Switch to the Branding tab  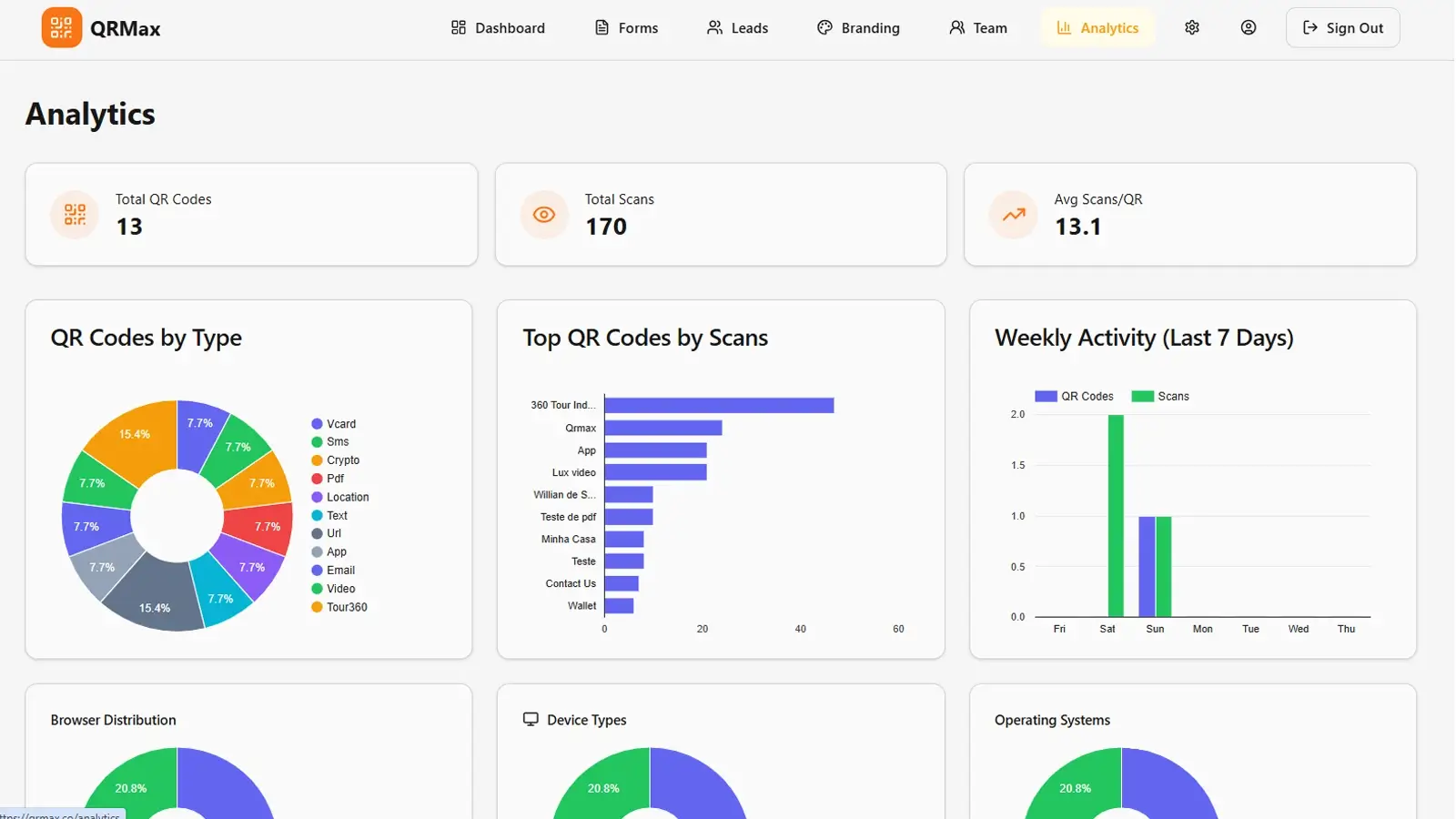[x=858, y=28]
